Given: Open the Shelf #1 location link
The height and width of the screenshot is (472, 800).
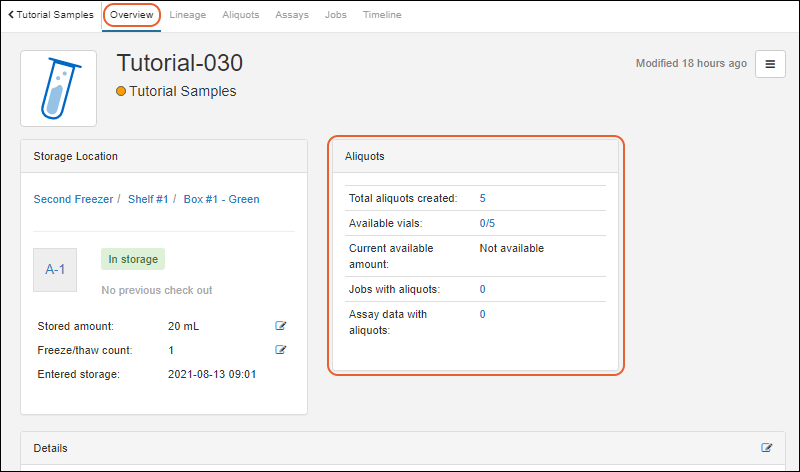Looking at the screenshot, I should [x=148, y=199].
